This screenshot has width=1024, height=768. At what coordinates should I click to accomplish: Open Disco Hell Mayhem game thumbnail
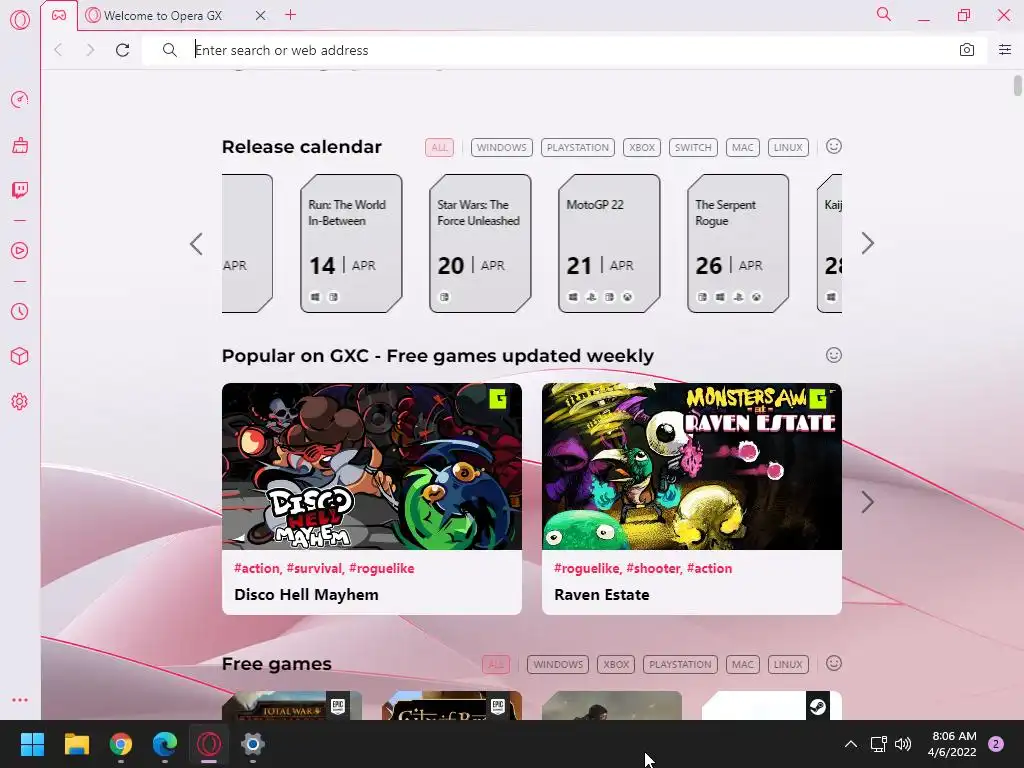point(372,466)
